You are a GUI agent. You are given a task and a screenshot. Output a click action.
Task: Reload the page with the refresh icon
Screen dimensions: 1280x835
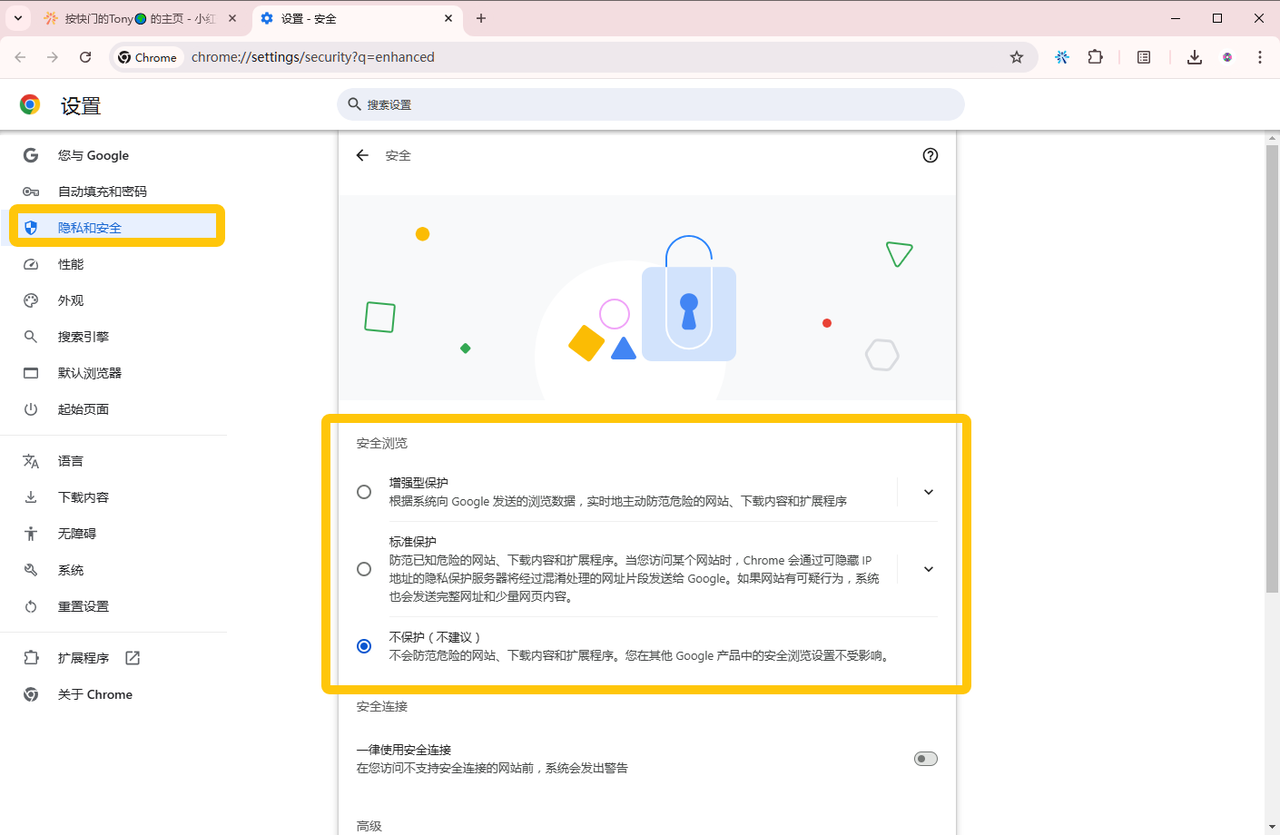[86, 57]
